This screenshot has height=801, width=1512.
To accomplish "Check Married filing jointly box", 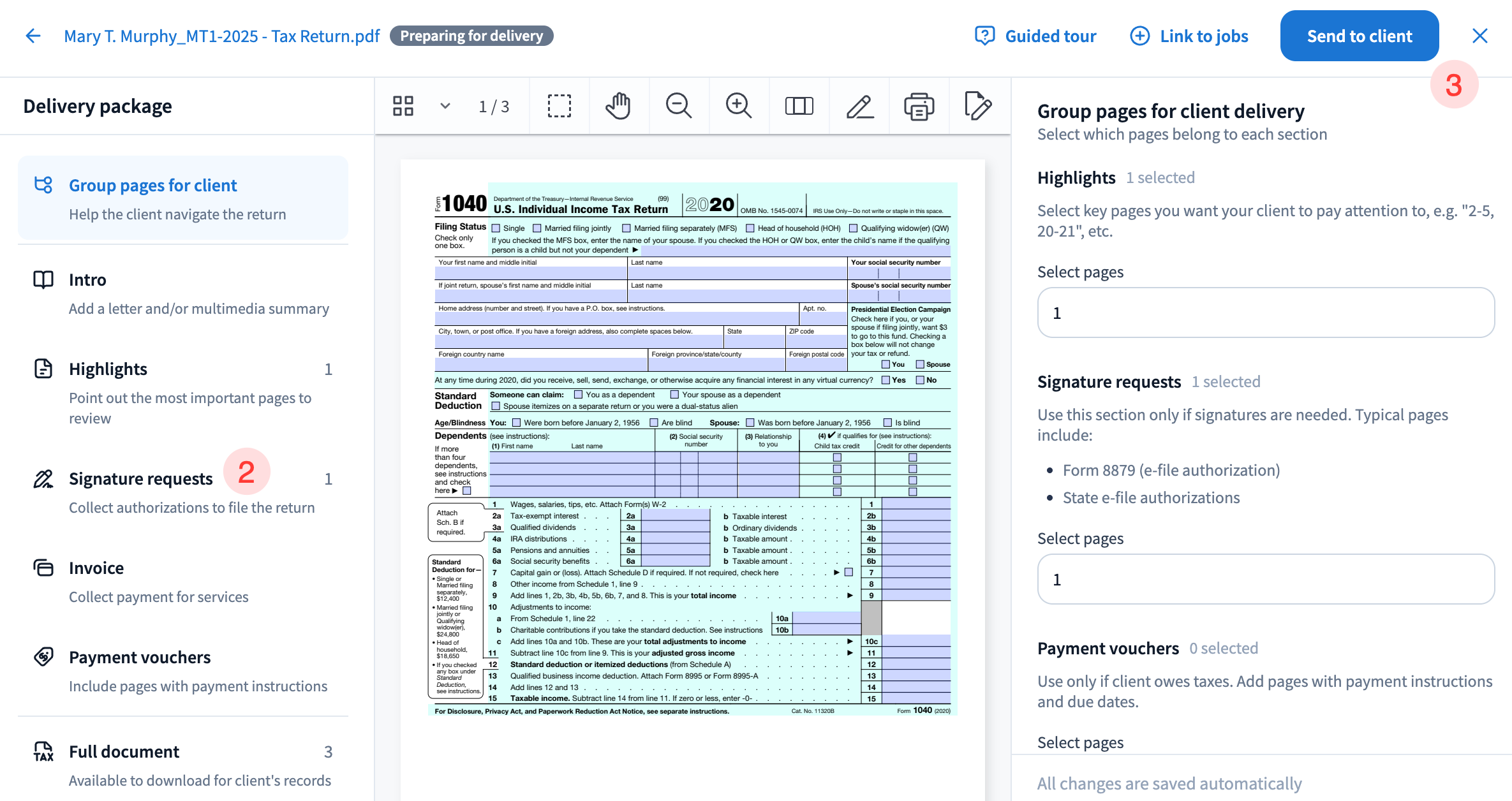I will coord(537,228).
